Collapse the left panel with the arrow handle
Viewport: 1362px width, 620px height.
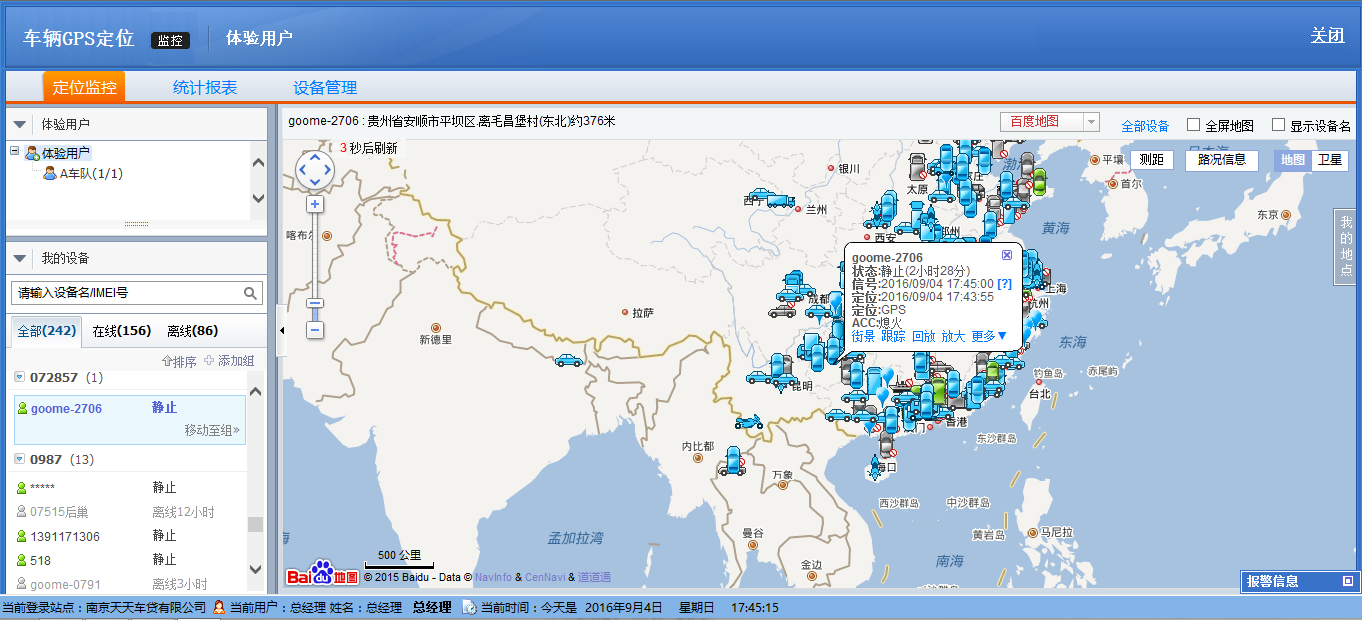pos(280,331)
